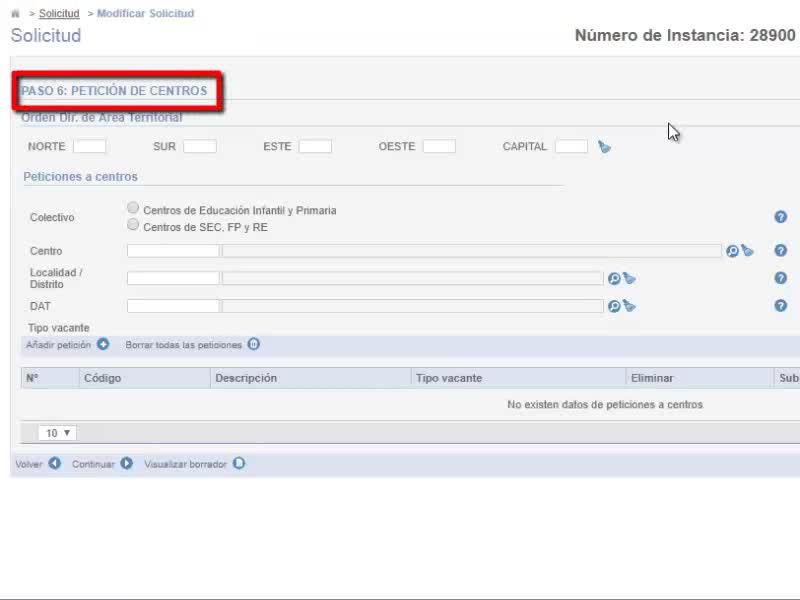Click the Continuar text button
Image resolution: width=800 pixels, height=600 pixels.
[x=93, y=464]
